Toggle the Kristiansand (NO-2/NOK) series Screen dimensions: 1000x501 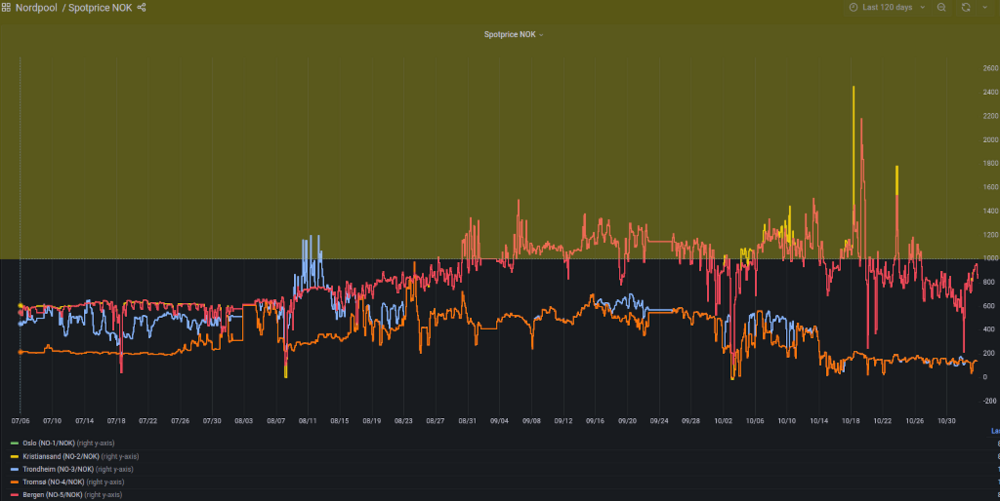tap(66, 455)
